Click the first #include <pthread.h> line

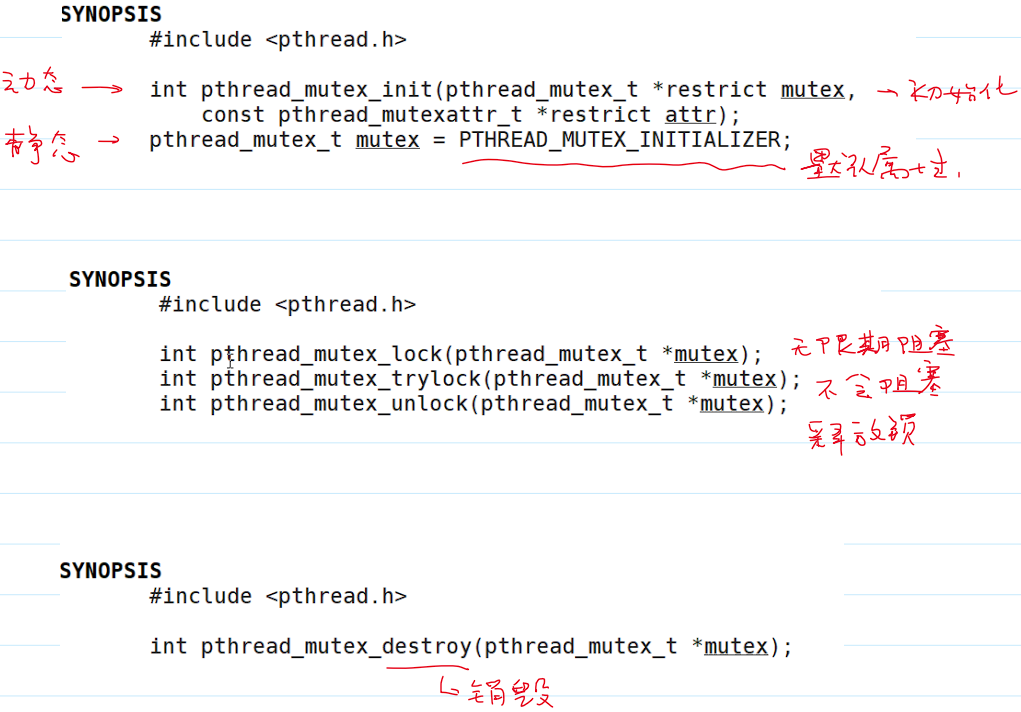(x=278, y=40)
